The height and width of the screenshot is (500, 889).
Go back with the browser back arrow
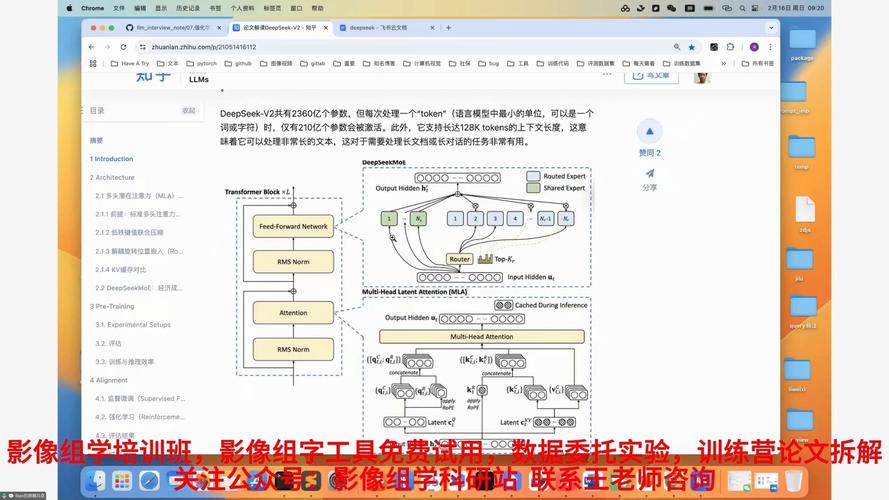pyautogui.click(x=92, y=47)
